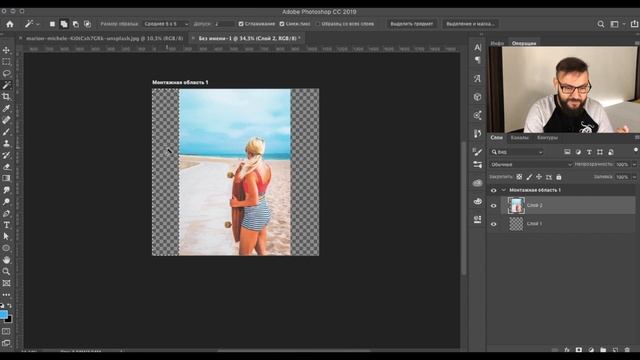Switch to the marian-michele unsplash.jpg document tab

104,38
